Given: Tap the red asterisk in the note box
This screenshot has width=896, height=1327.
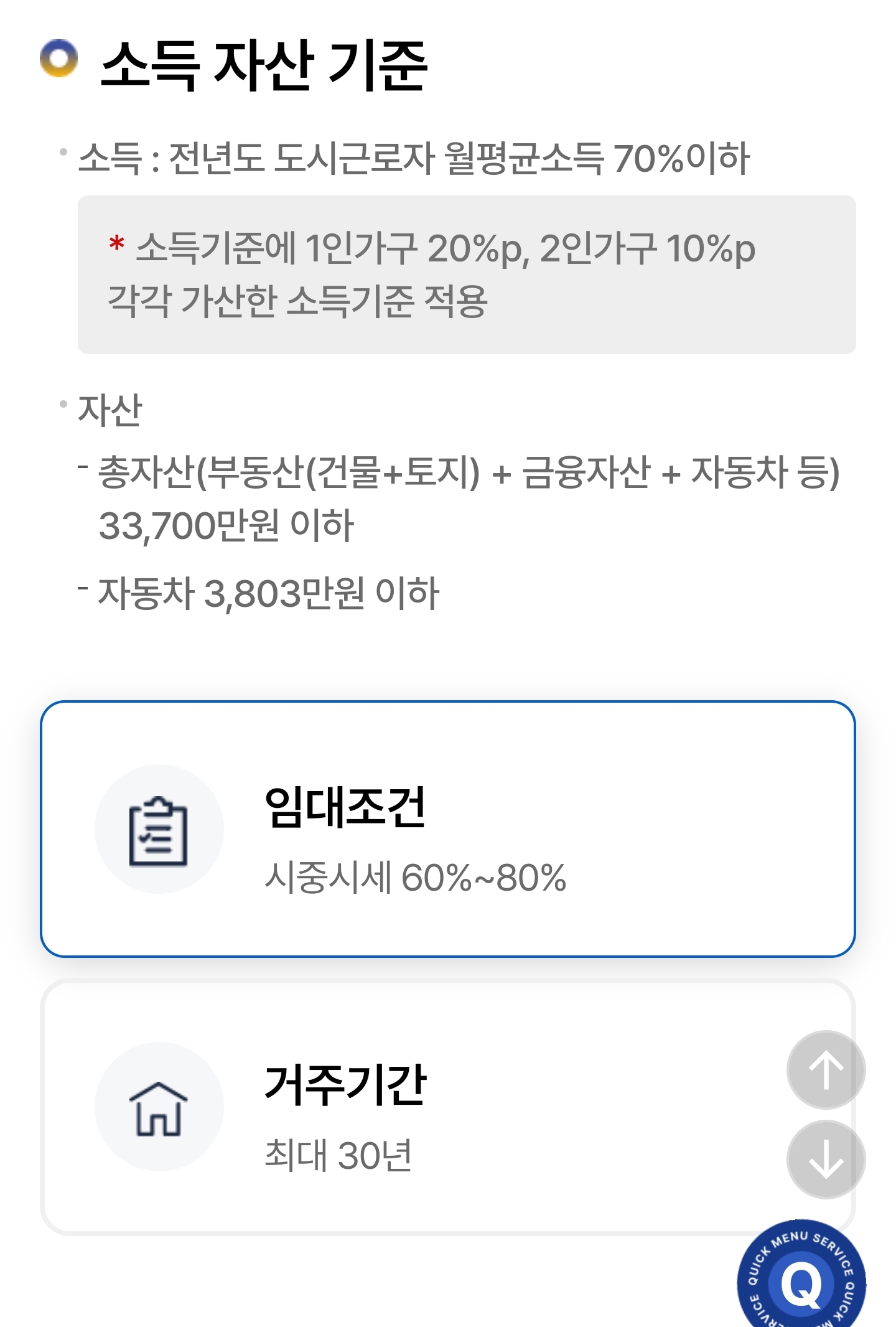Looking at the screenshot, I should pos(116,243).
